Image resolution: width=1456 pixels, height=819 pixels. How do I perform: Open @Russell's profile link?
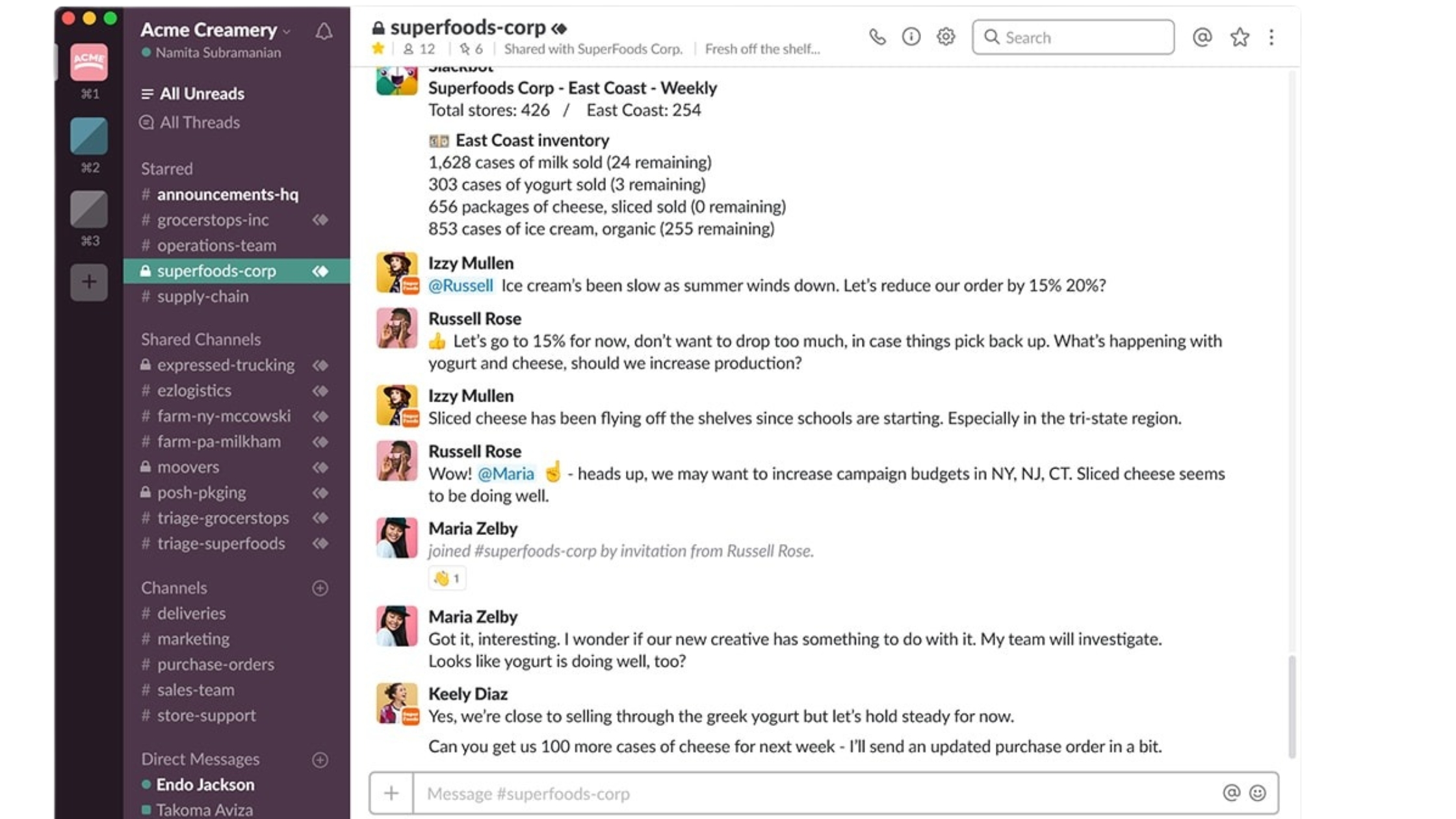pos(461,285)
